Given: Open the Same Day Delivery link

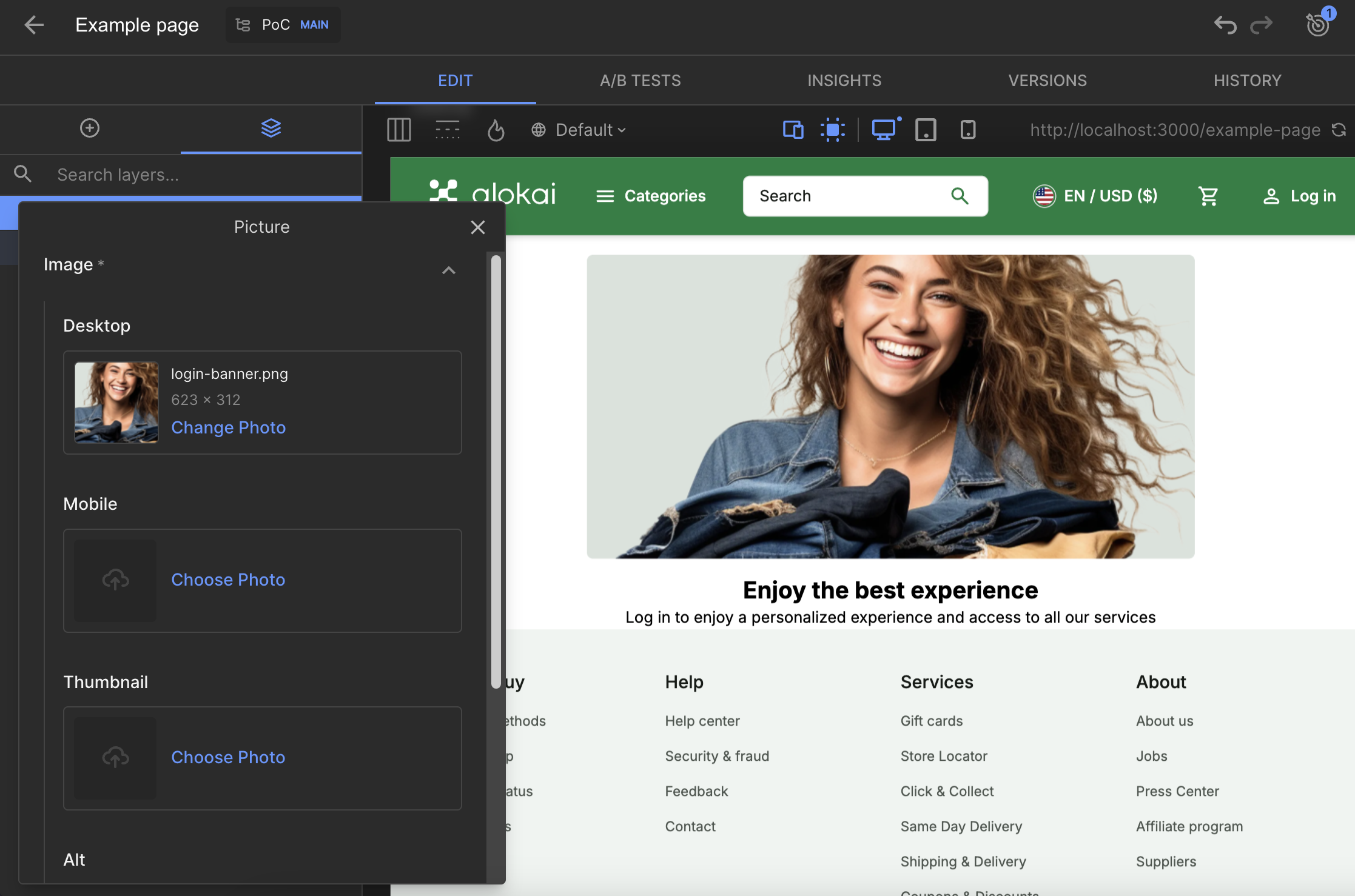Looking at the screenshot, I should pos(961,826).
